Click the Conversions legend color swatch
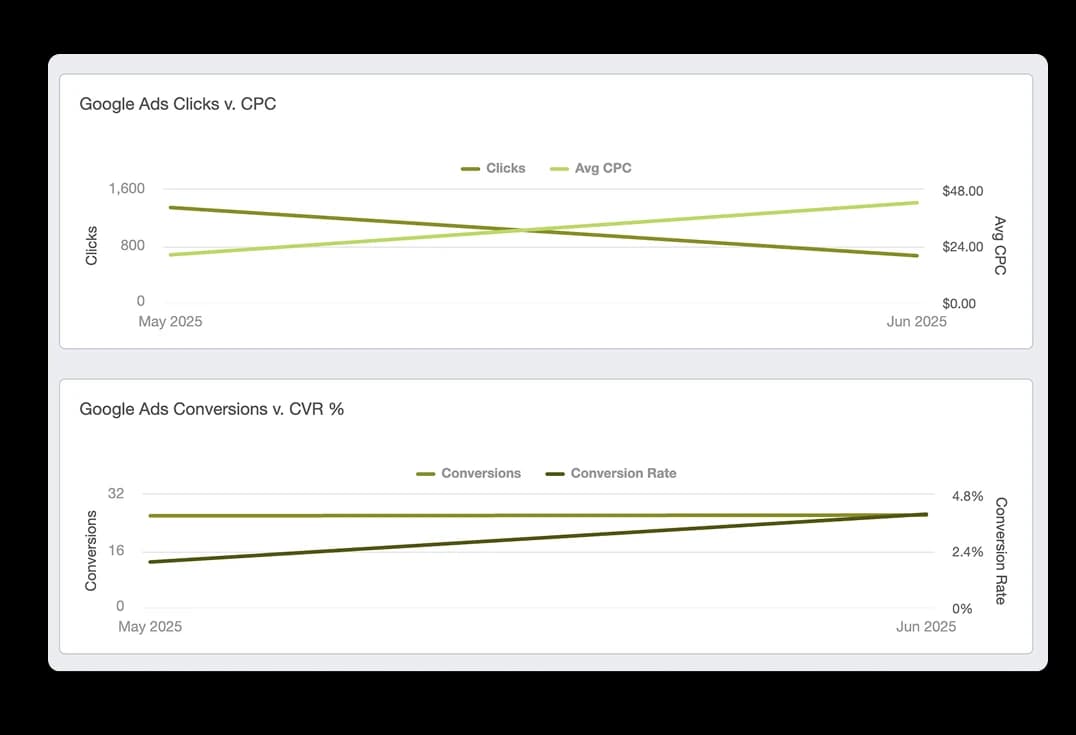 click(426, 474)
